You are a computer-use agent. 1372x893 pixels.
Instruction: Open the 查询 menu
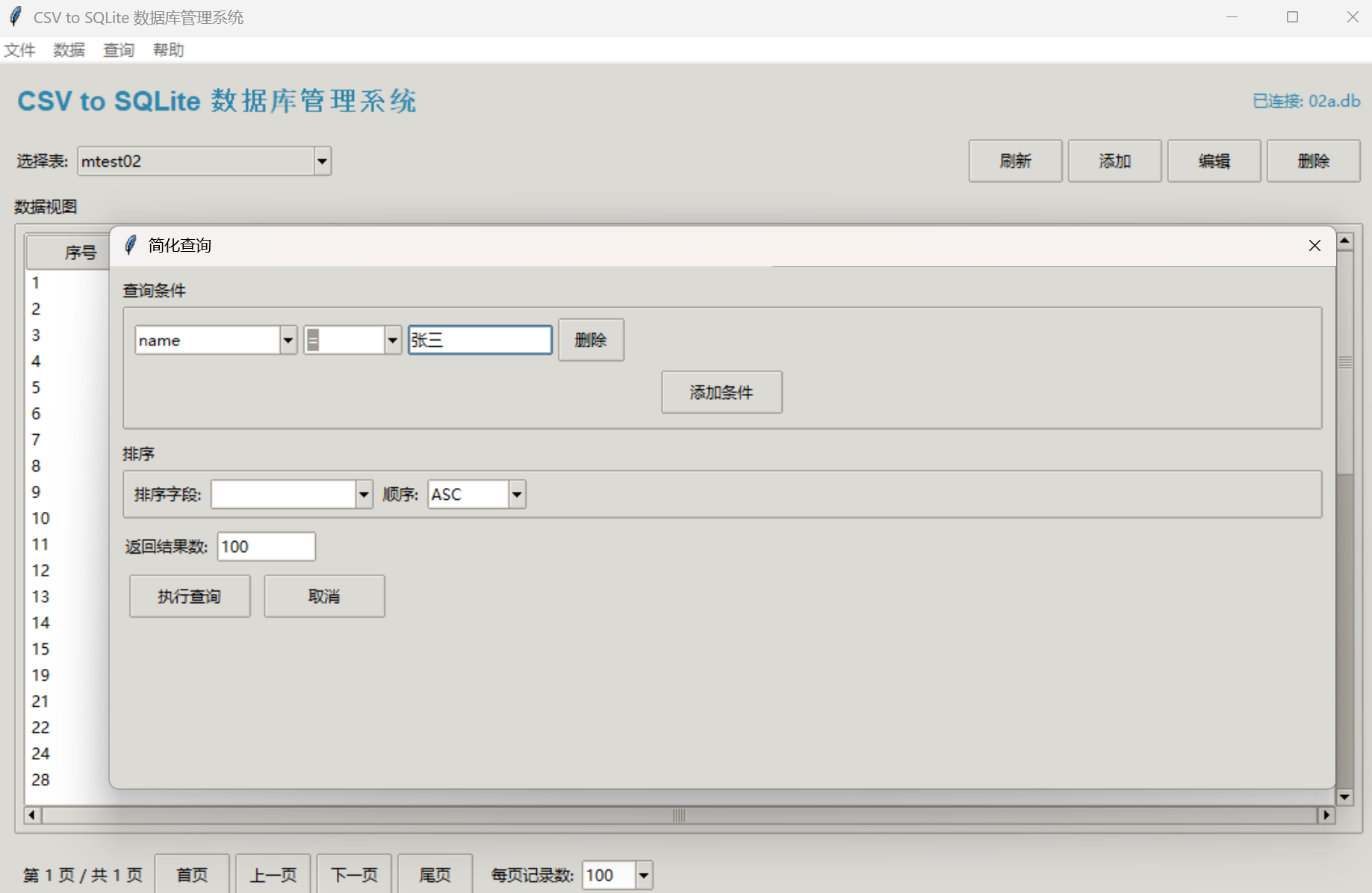117,49
